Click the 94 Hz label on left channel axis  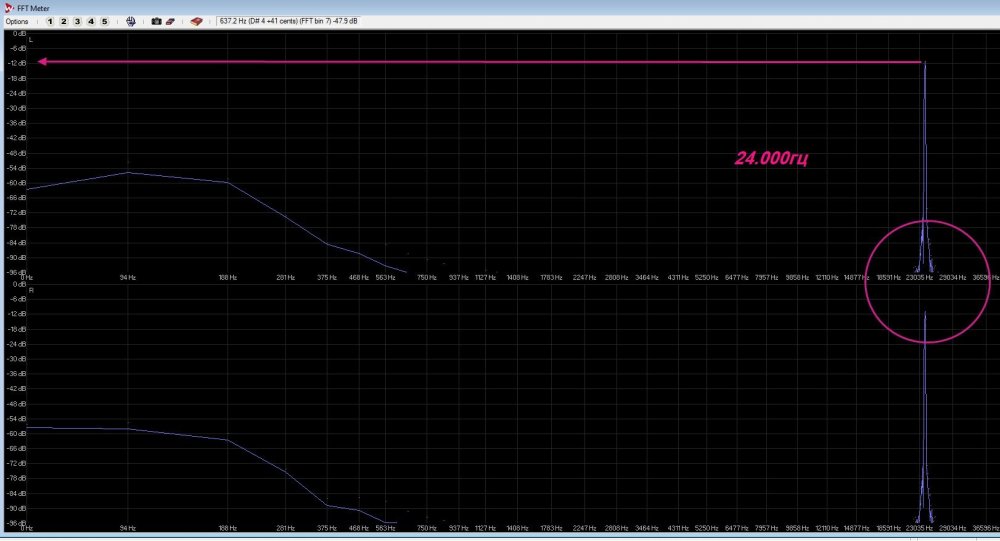coord(127,277)
